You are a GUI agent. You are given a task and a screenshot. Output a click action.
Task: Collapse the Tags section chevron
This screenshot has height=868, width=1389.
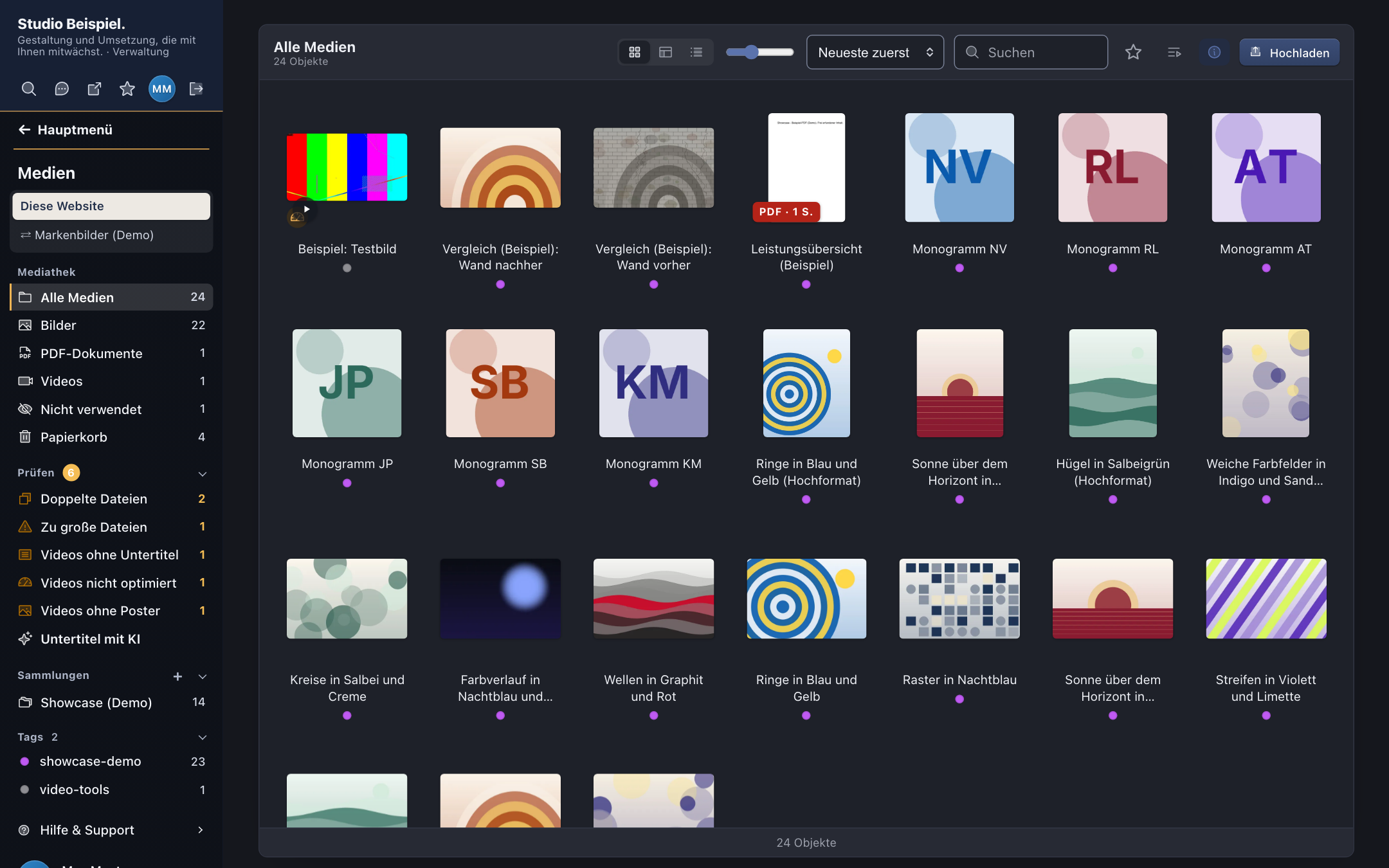click(203, 737)
